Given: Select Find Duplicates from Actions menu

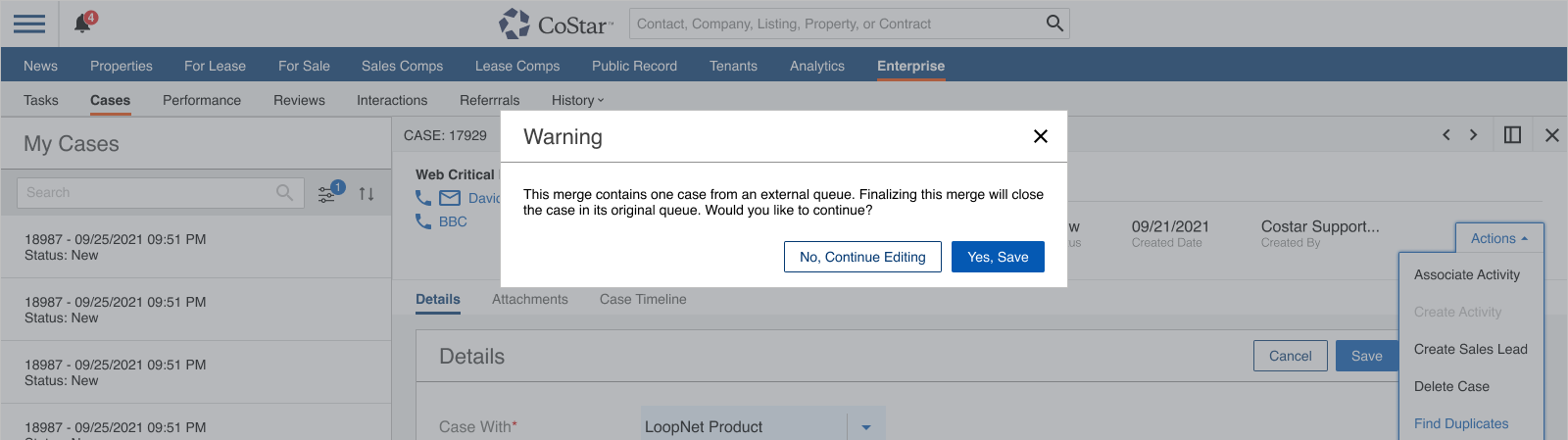Looking at the screenshot, I should pyautogui.click(x=1461, y=423).
